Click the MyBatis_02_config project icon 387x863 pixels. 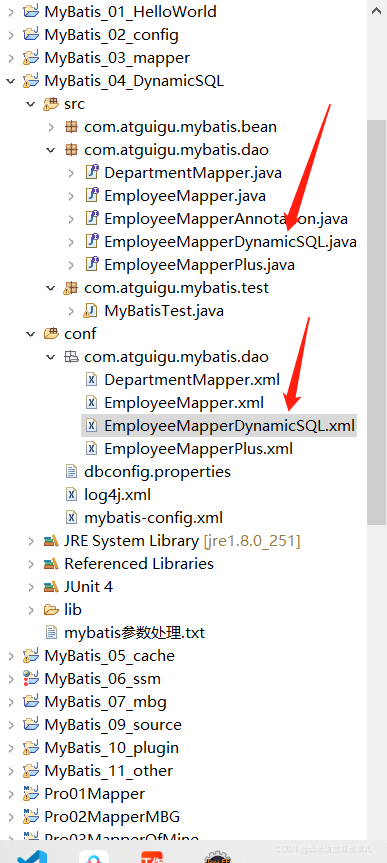pos(31,35)
